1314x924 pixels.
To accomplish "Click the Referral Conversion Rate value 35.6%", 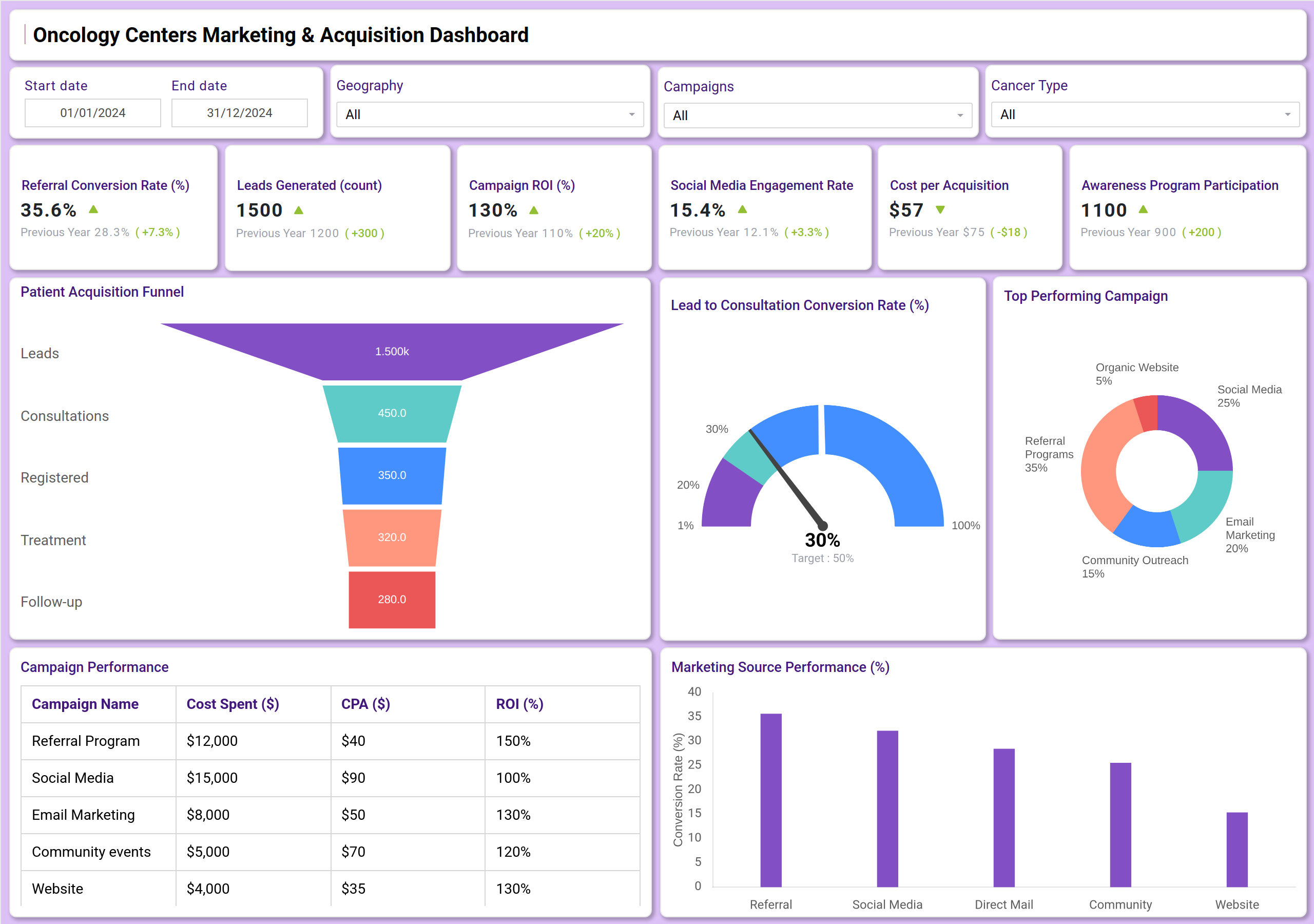I will [49, 210].
